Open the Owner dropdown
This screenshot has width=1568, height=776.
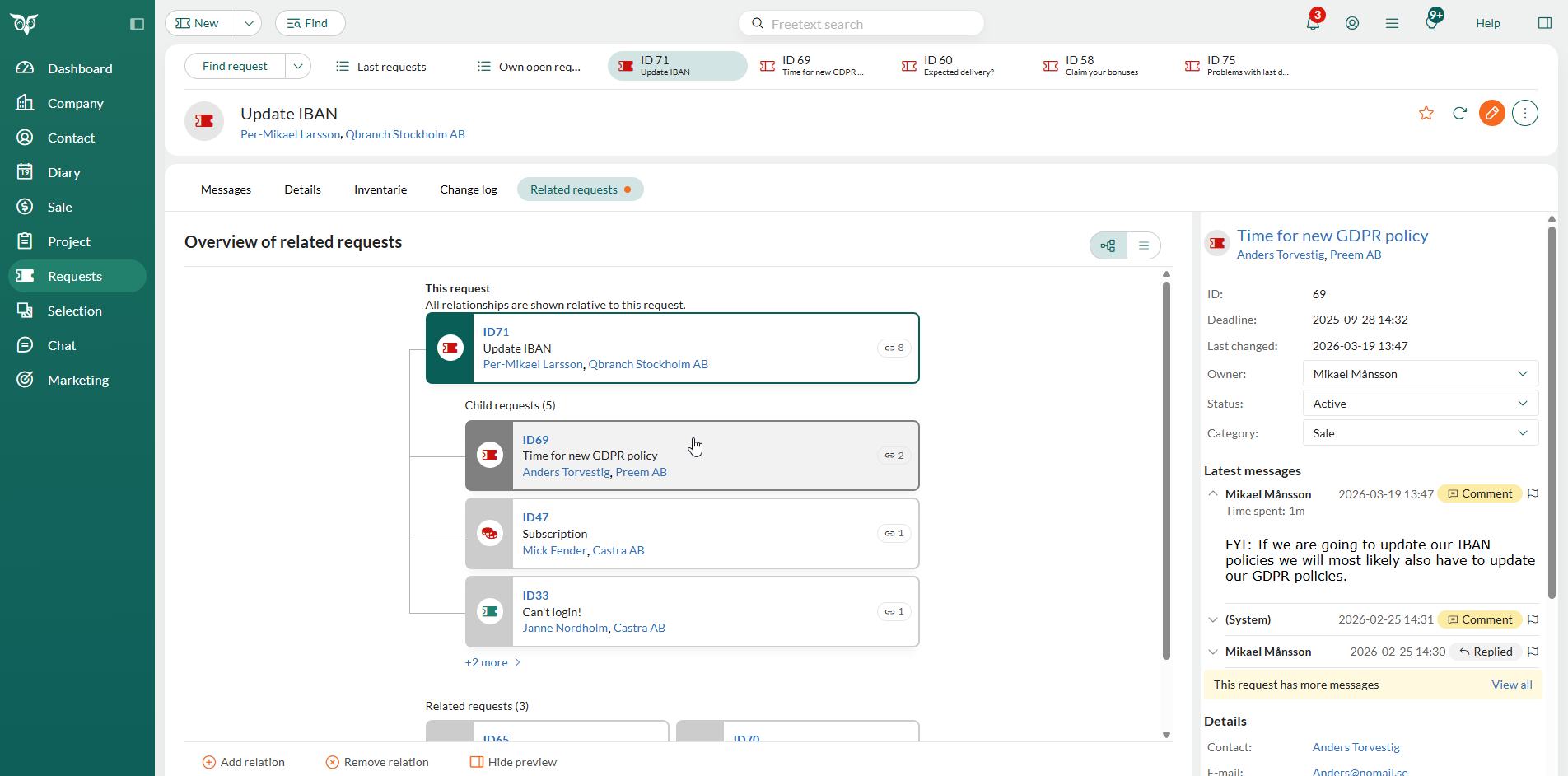click(1420, 374)
